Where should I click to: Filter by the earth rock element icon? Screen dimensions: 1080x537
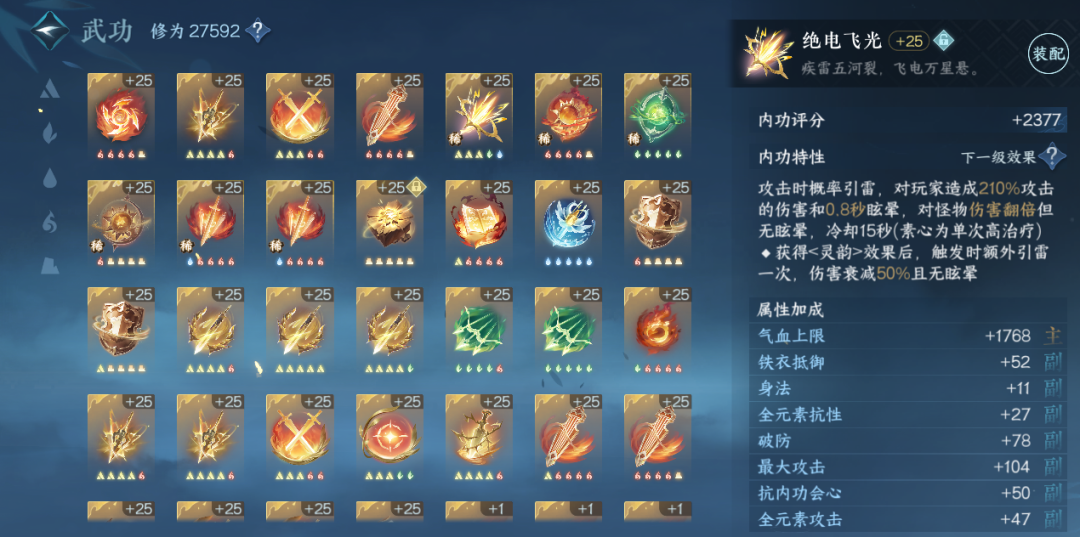point(50,265)
